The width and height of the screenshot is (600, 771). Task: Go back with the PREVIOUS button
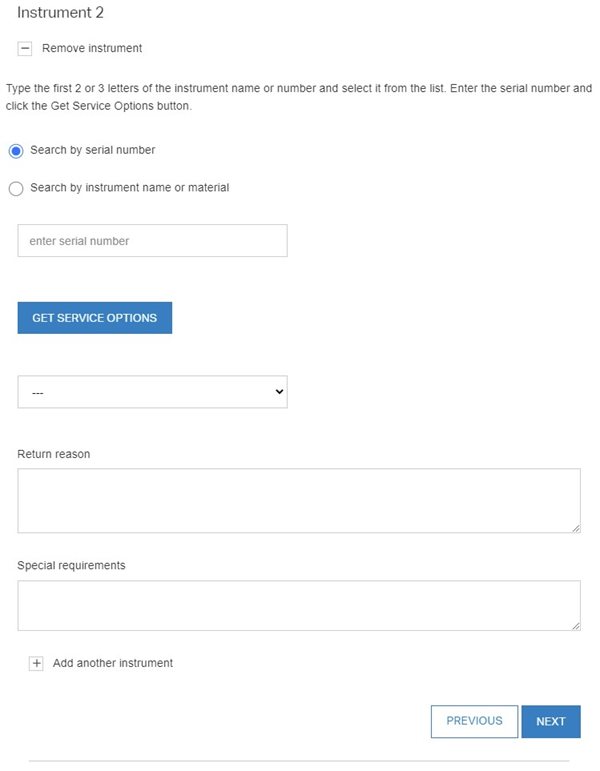tap(474, 721)
